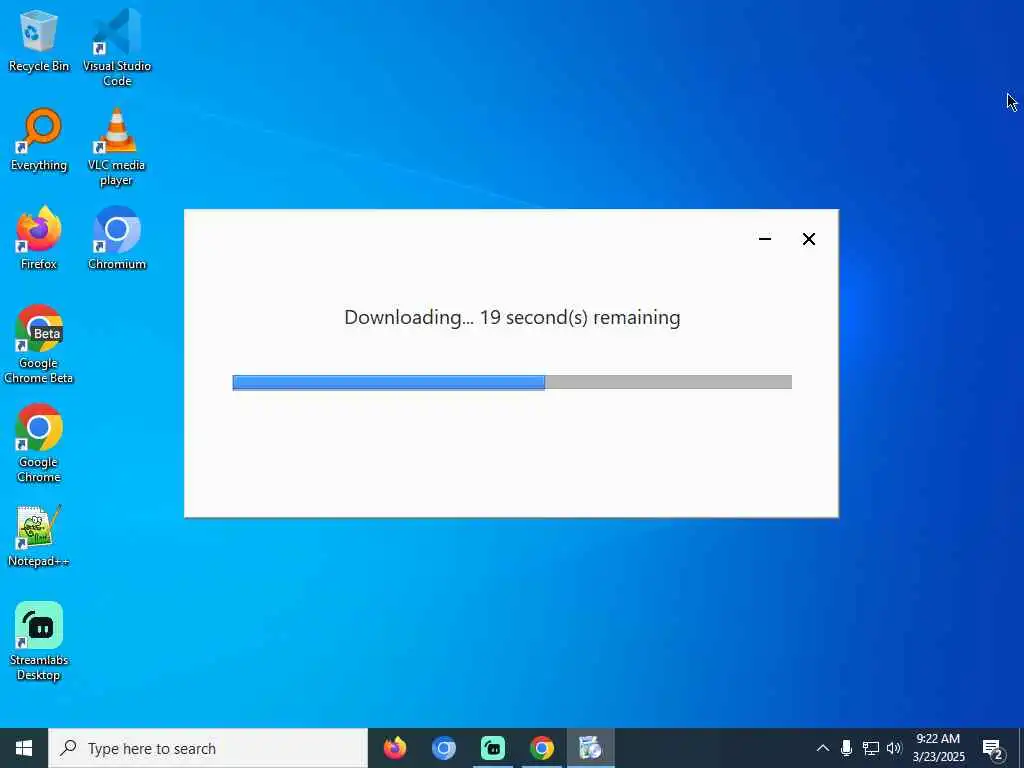The width and height of the screenshot is (1024, 768).
Task: Open Streamlabs from the taskbar
Action: (x=492, y=748)
